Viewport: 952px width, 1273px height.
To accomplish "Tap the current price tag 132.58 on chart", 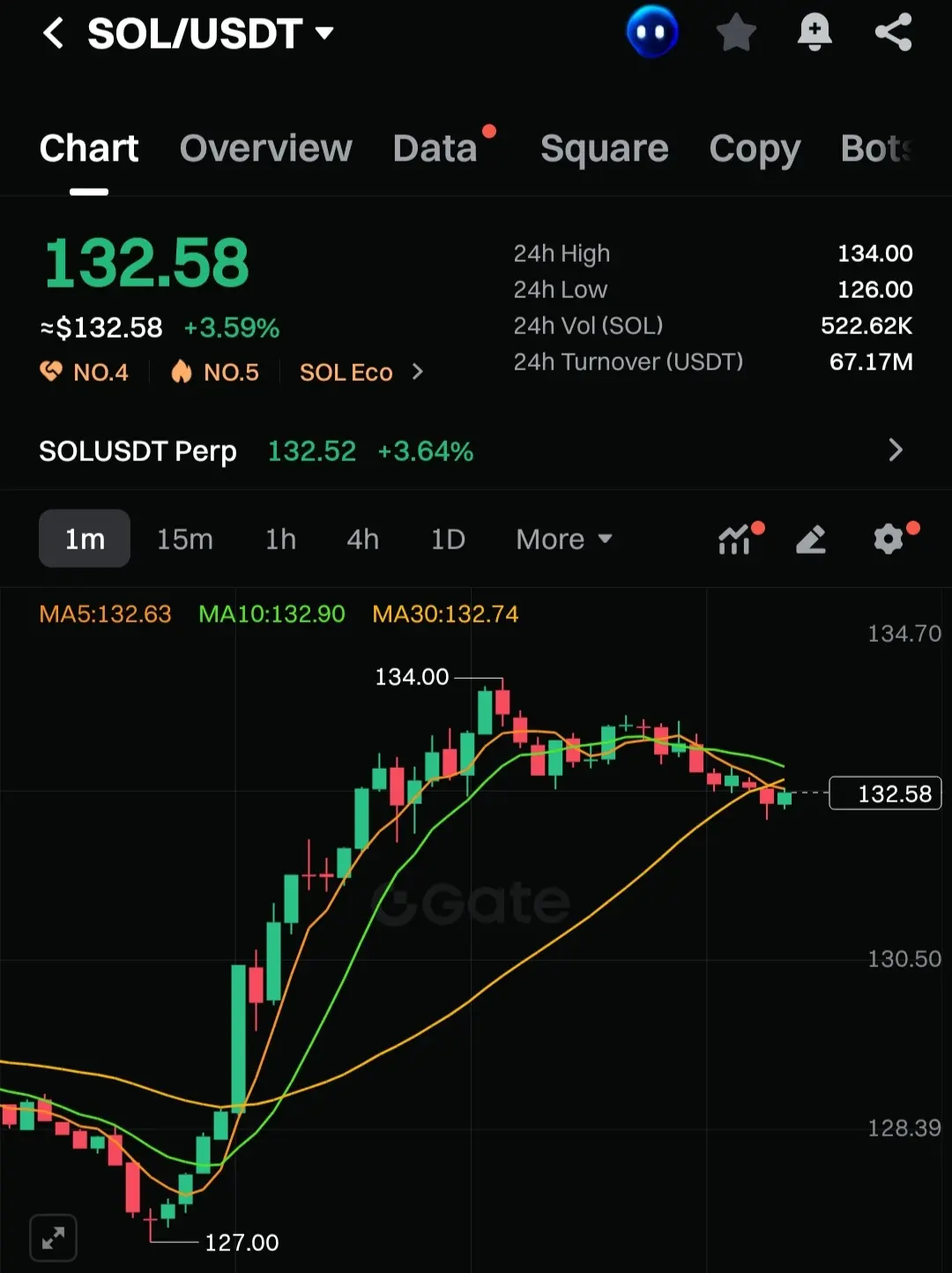I will 886,793.
